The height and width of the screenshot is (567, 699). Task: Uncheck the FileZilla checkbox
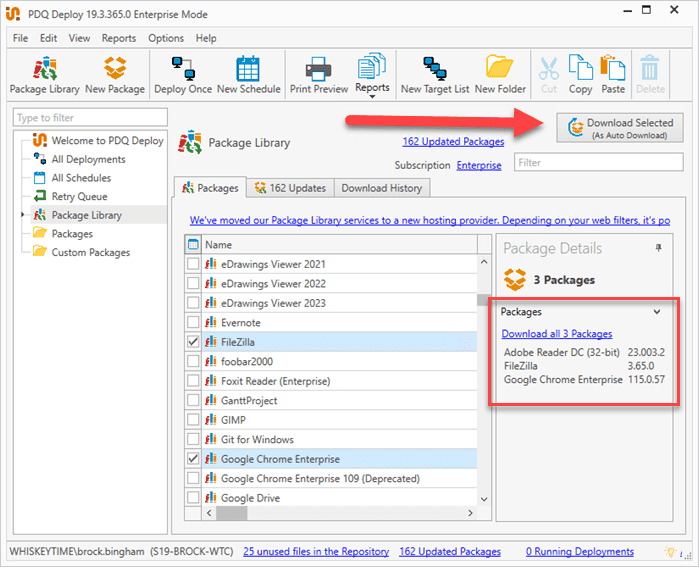193,342
